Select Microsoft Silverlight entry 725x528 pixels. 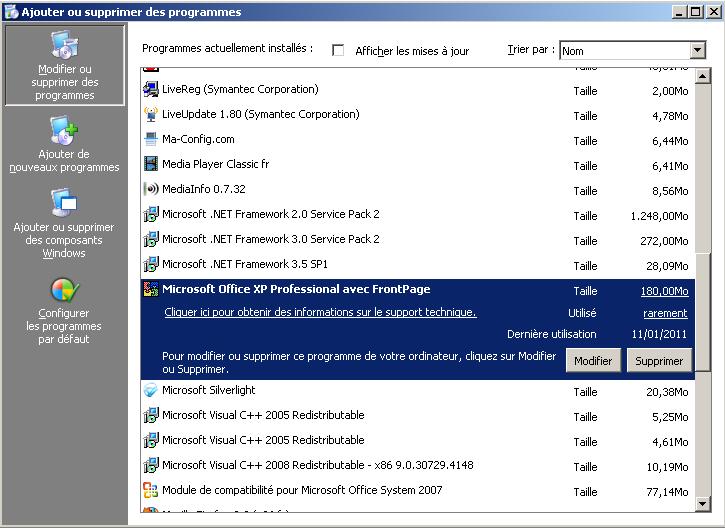pyautogui.click(x=209, y=390)
